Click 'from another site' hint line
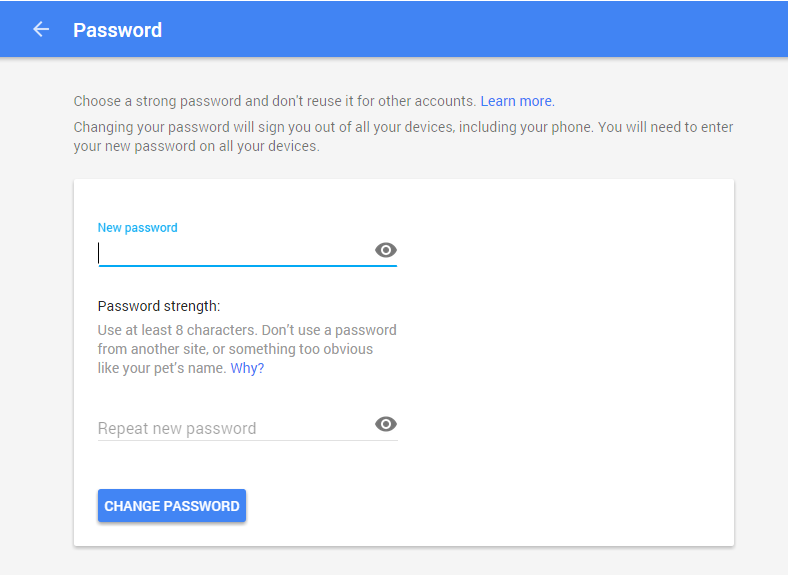 [x=235, y=349]
